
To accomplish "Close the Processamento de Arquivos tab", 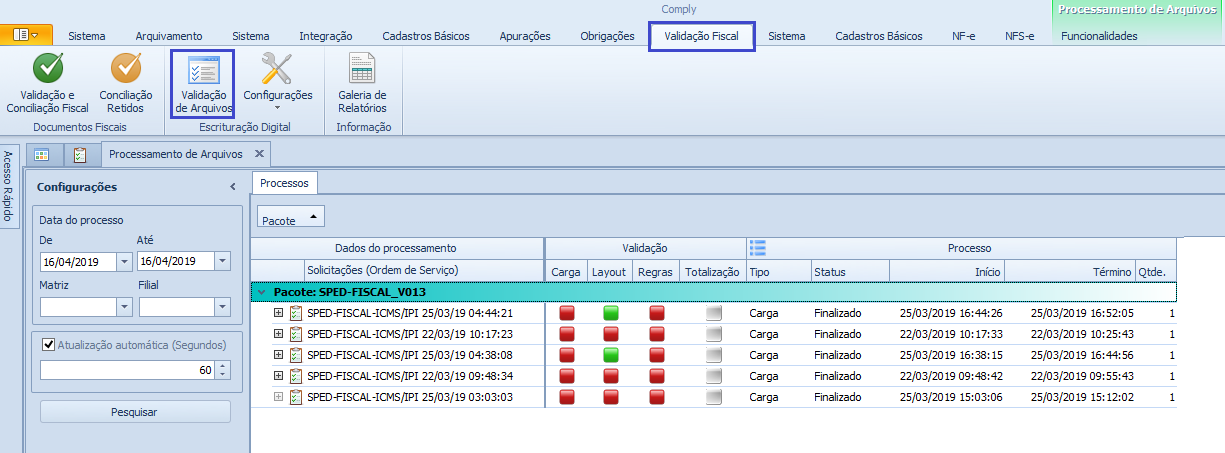I will tap(259, 154).
